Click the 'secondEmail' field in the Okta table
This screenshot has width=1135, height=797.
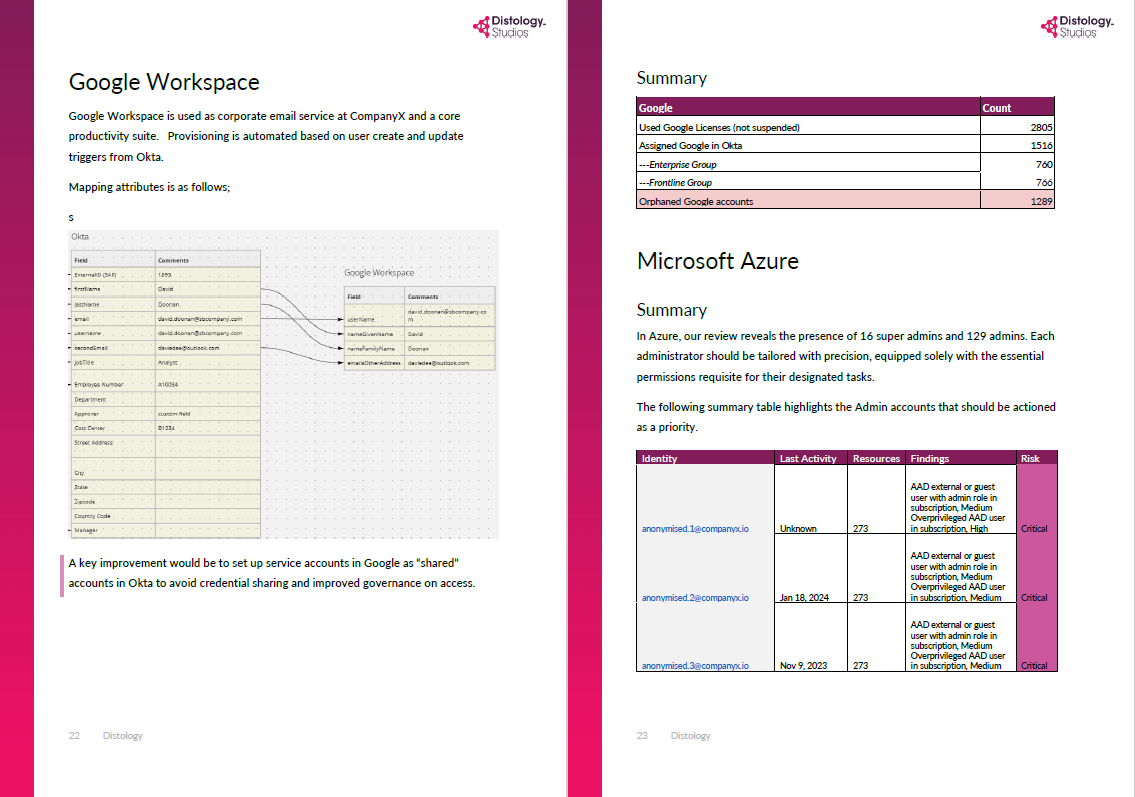[x=91, y=347]
